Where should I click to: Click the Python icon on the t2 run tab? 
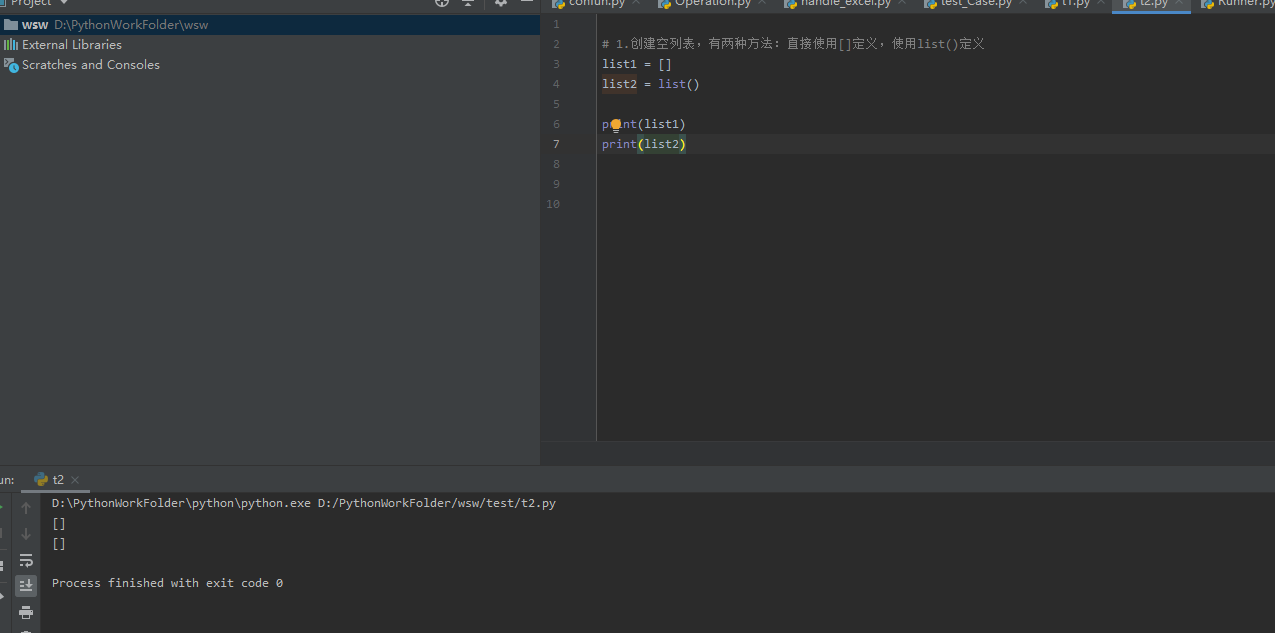pyautogui.click(x=40, y=479)
